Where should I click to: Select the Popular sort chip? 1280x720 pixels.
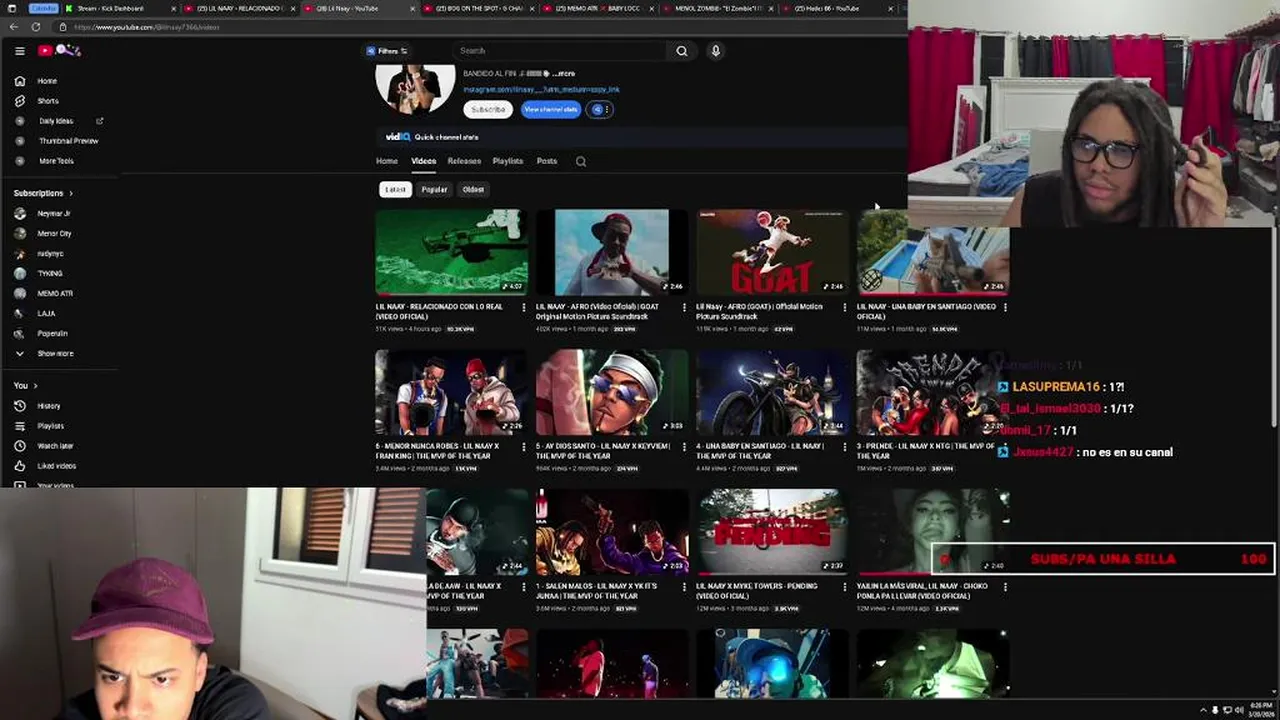point(434,189)
